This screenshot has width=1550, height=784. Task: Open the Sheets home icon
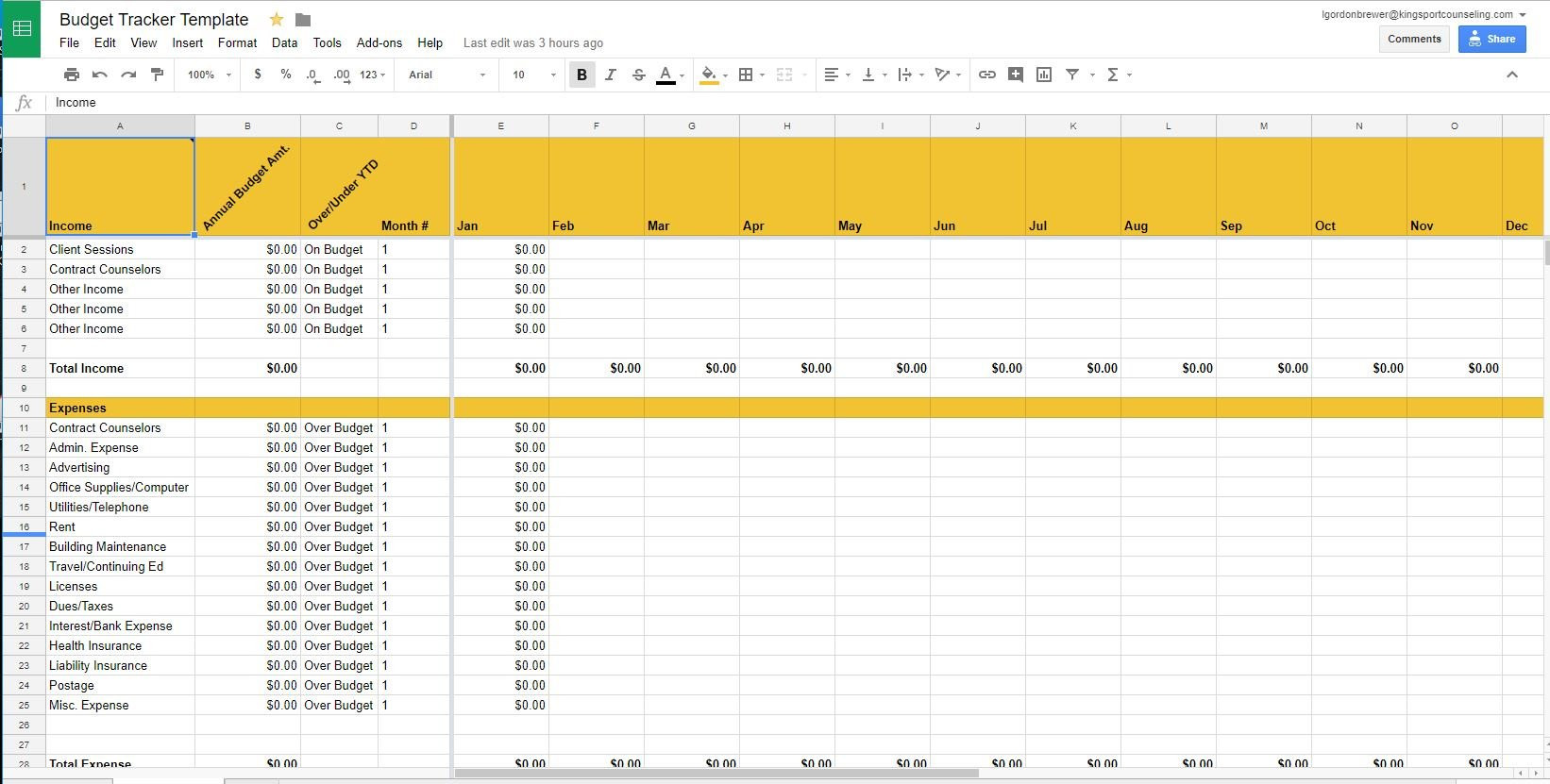pos(22,28)
